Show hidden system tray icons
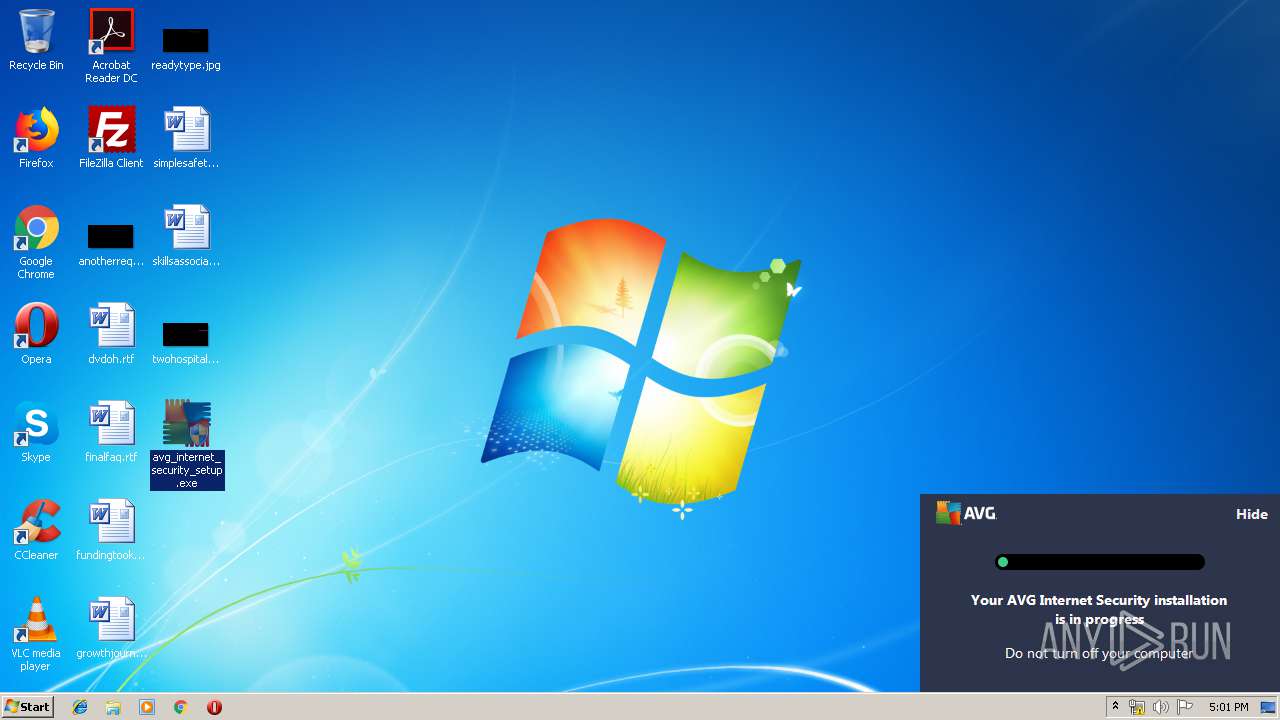This screenshot has width=1280, height=720. (1115, 707)
